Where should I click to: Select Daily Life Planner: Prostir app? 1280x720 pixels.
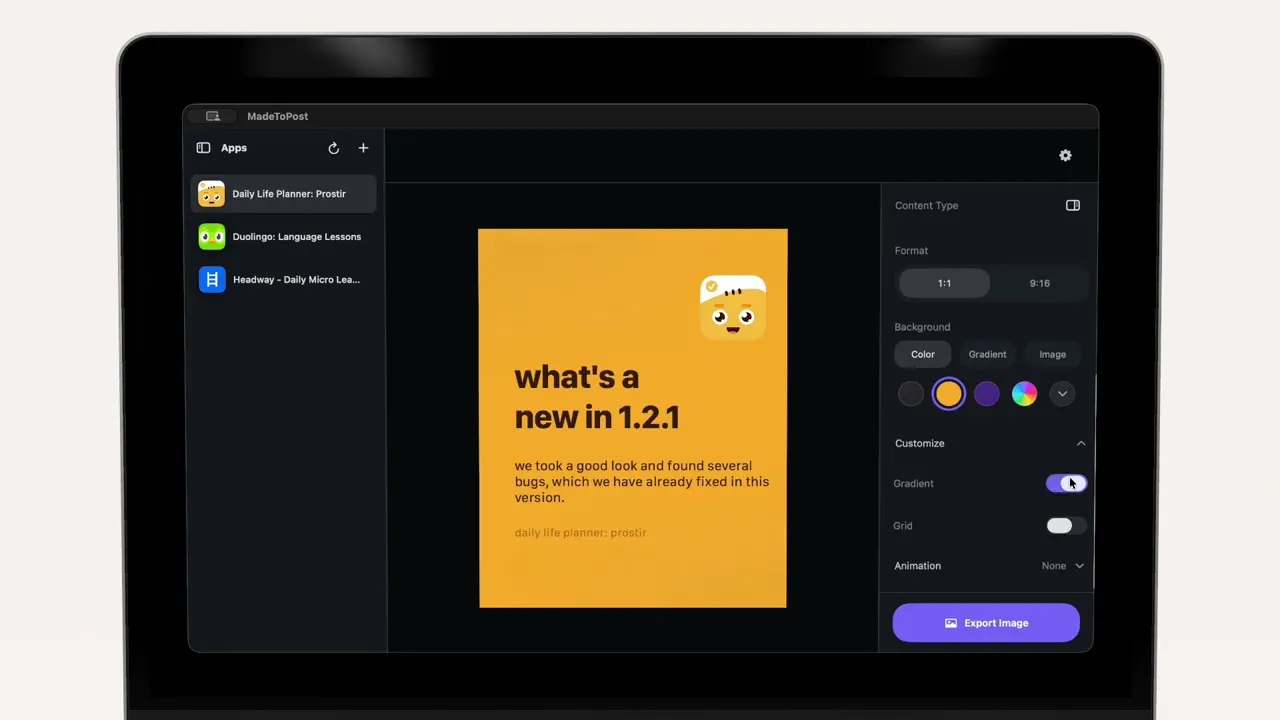pyautogui.click(x=284, y=194)
